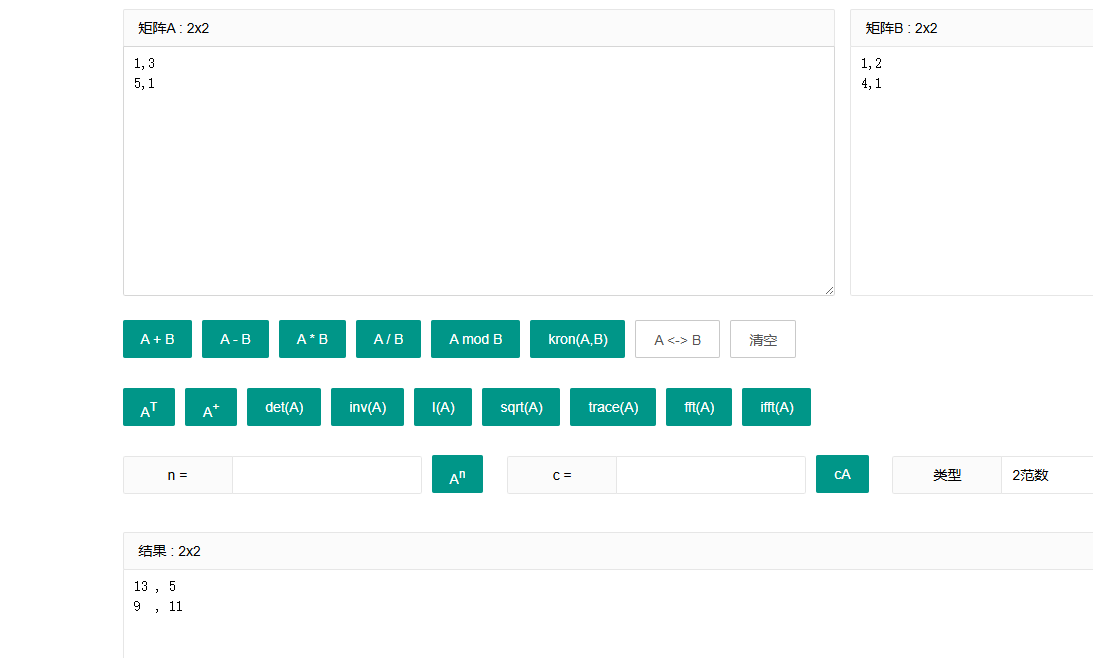Multiply matrices with A * B

[x=312, y=339]
